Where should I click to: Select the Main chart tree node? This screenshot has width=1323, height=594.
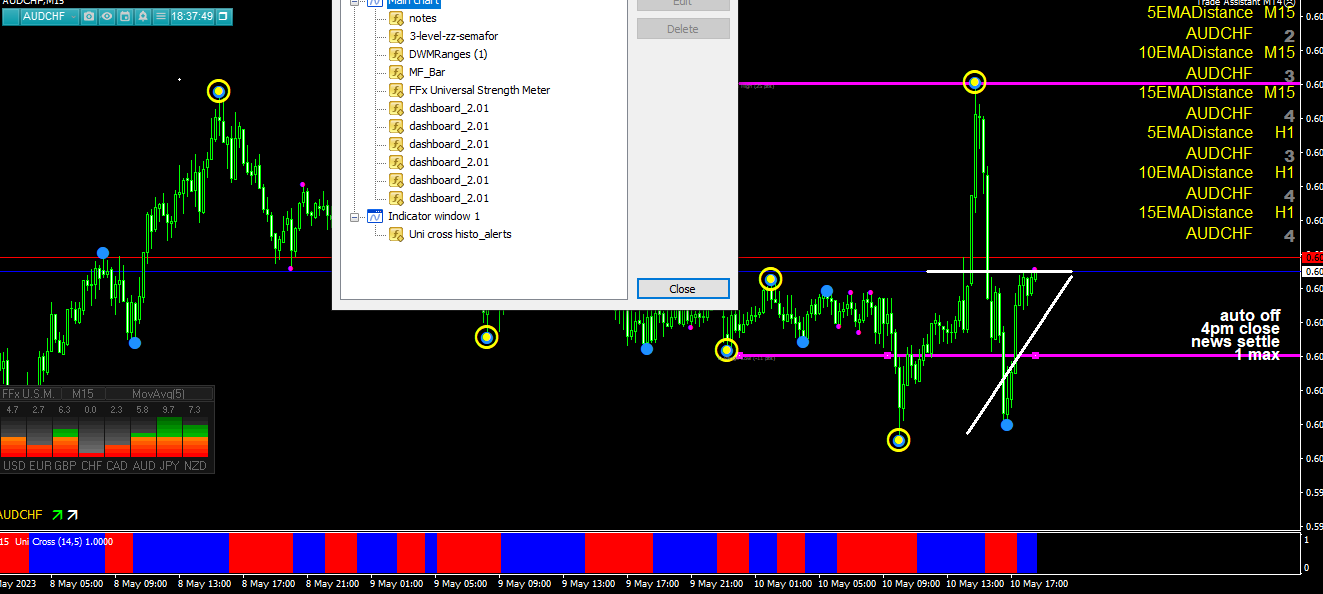413,3
